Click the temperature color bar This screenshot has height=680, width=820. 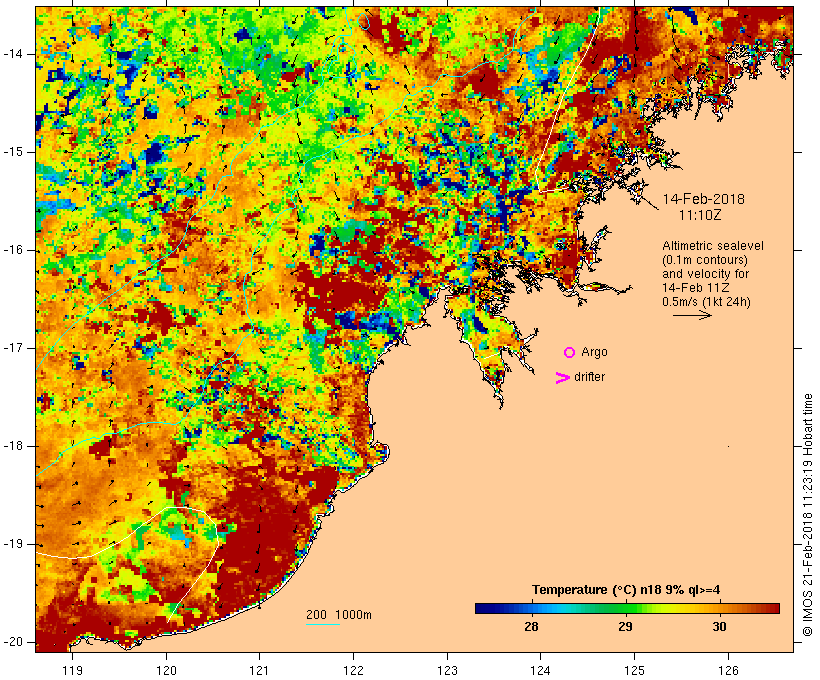click(627, 608)
